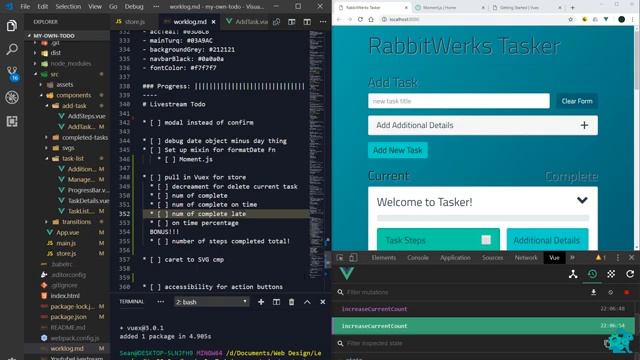The image size is (640, 360).
Task: Open Source Control view with badge
Action: (12, 73)
